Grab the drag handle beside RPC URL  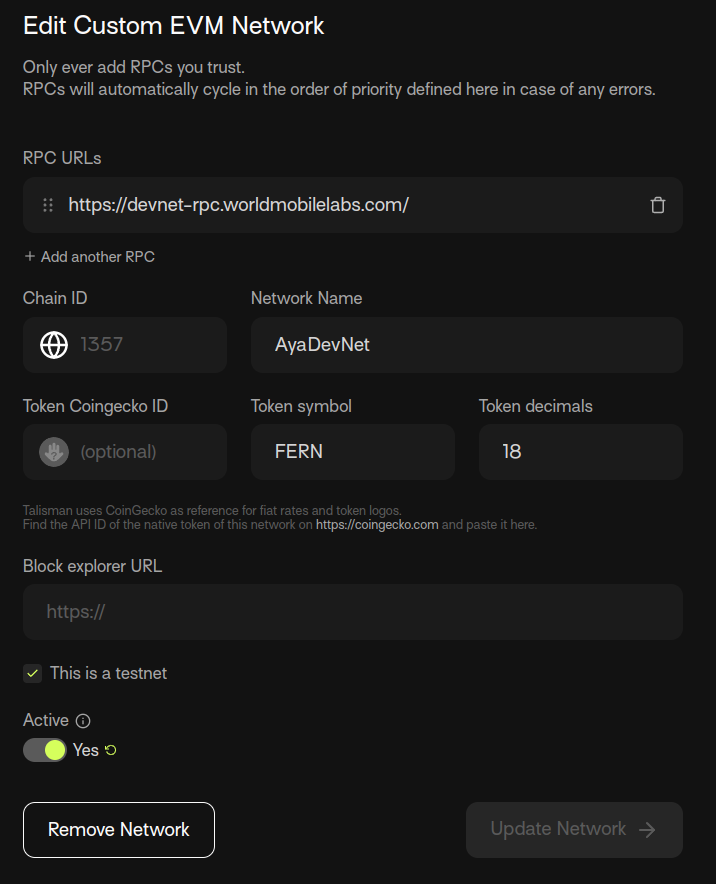(48, 205)
